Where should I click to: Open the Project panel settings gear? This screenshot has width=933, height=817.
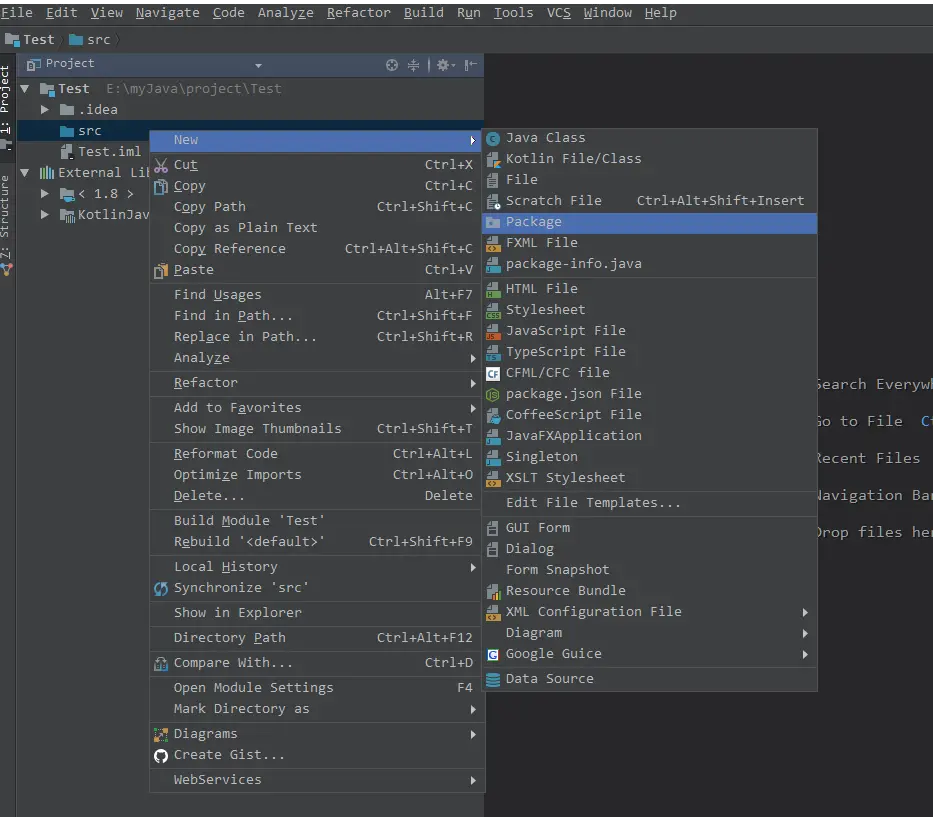pyautogui.click(x=445, y=65)
